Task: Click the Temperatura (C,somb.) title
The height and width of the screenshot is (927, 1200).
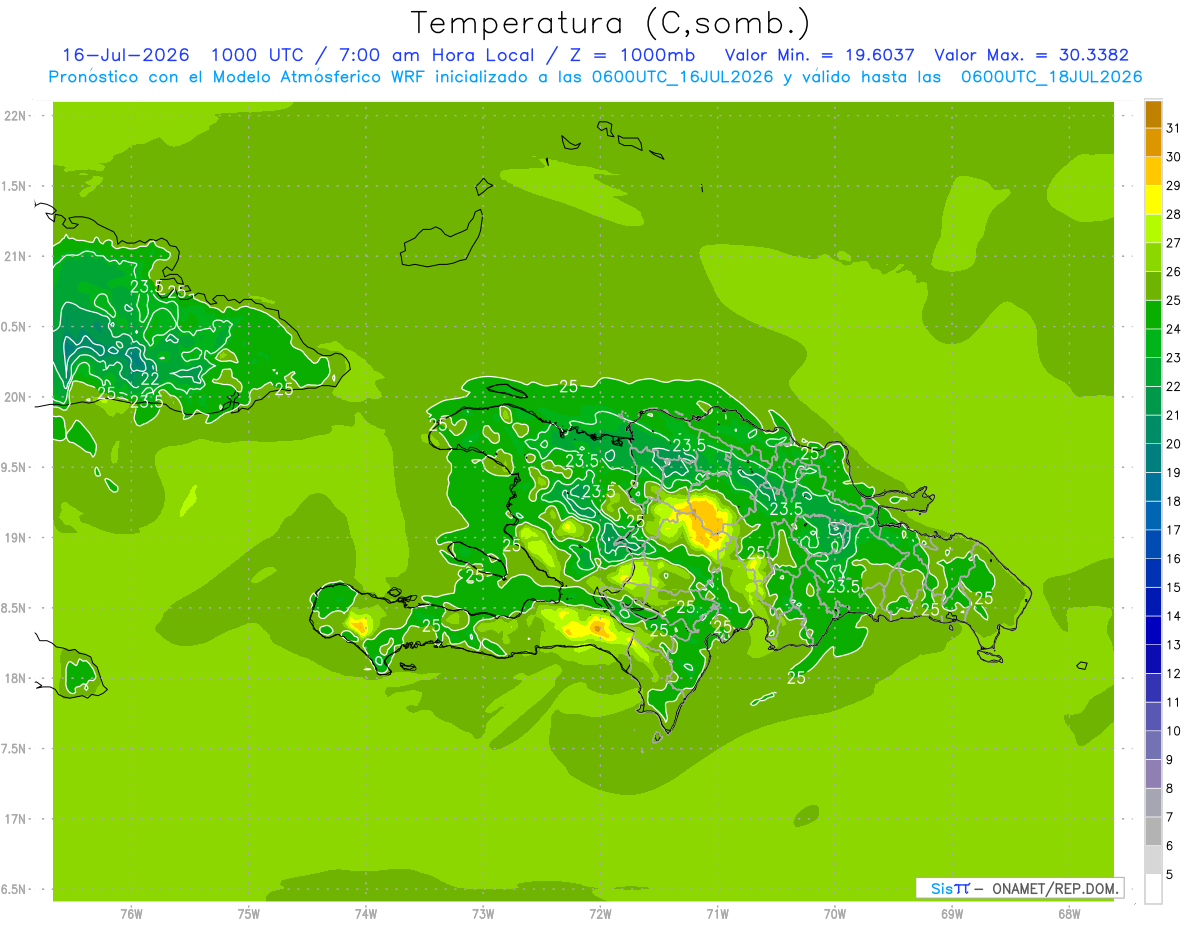Action: coord(610,23)
